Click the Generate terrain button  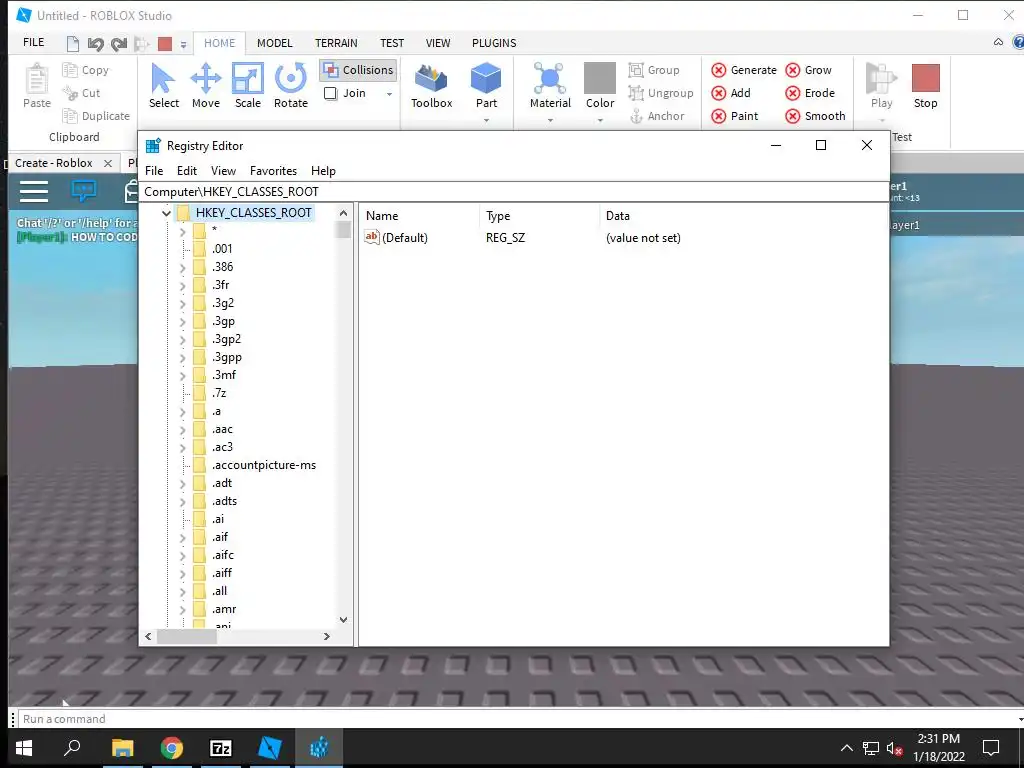pyautogui.click(x=744, y=70)
